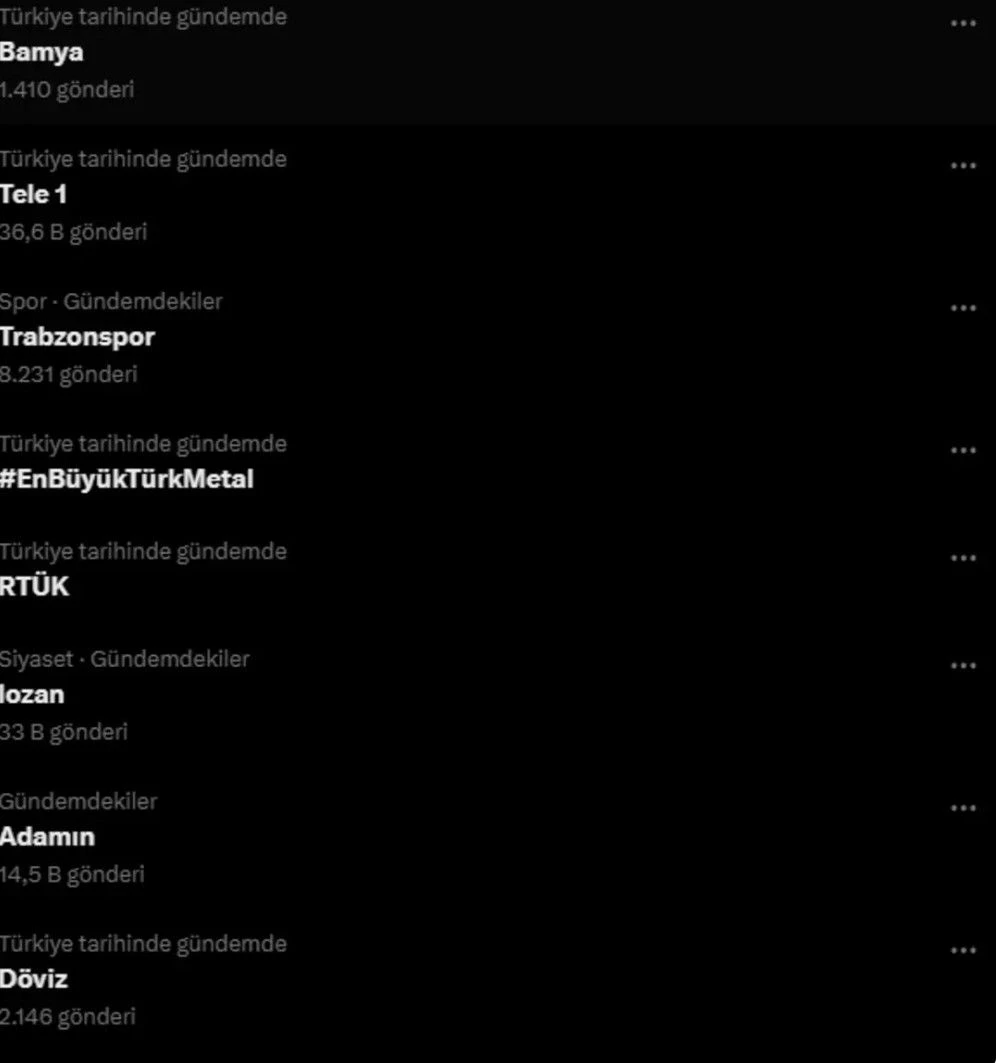Viewport: 996px width, 1063px height.
Task: Click the 33 B gönderi count
Action: tap(64, 732)
